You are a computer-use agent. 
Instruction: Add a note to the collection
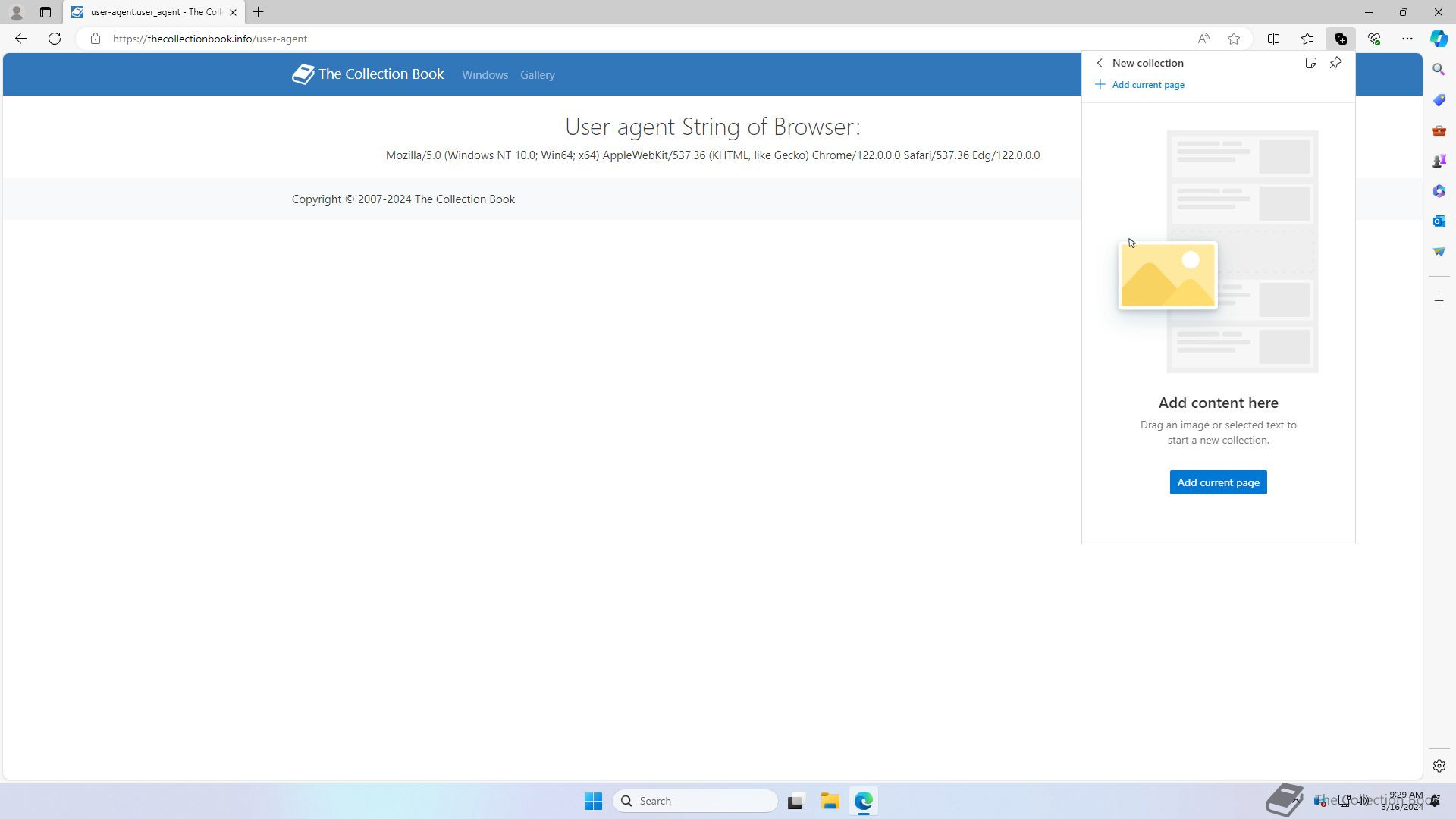1310,63
